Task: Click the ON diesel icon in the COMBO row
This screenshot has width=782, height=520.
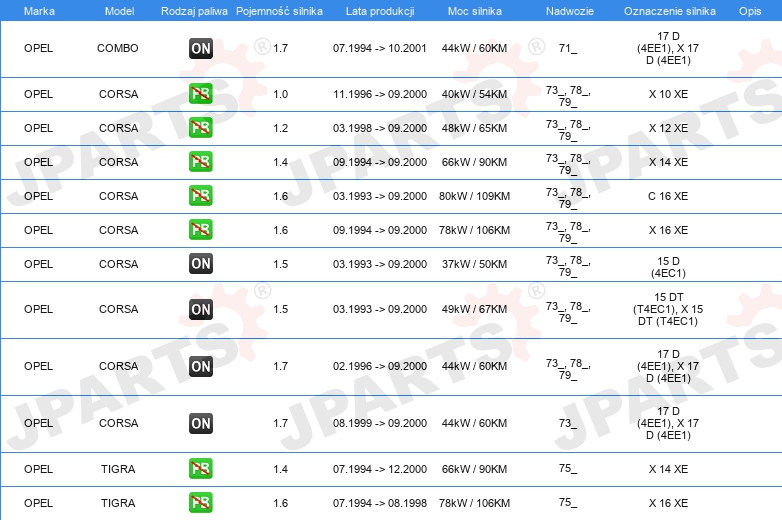Action: click(x=200, y=48)
